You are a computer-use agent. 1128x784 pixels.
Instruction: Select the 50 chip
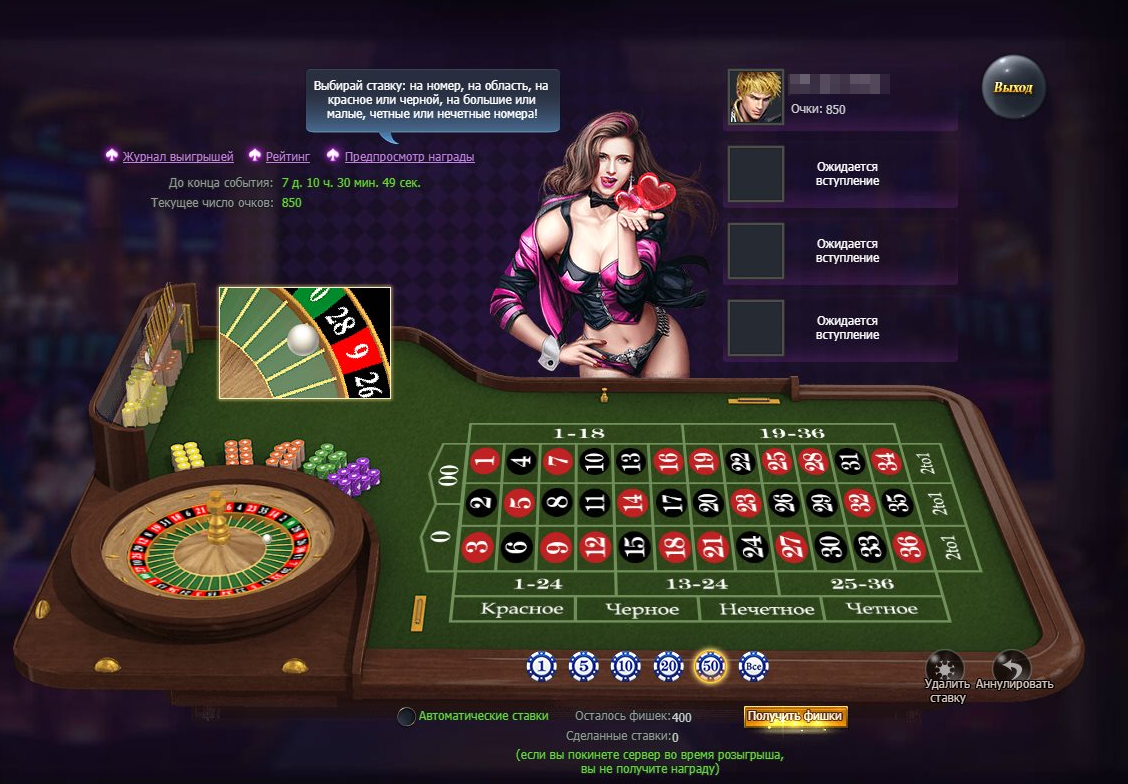point(710,666)
